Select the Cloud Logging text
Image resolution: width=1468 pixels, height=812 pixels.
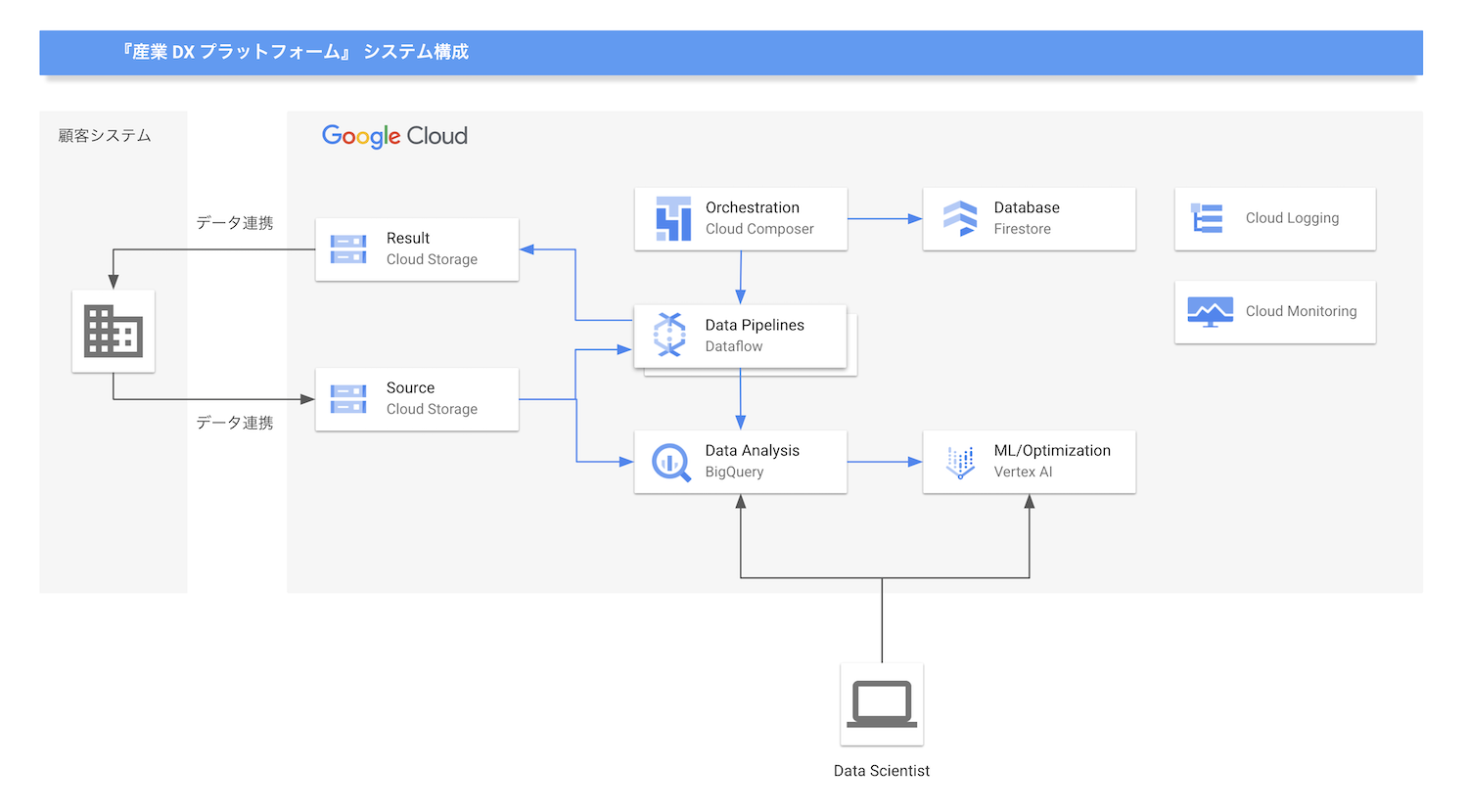coord(1292,218)
